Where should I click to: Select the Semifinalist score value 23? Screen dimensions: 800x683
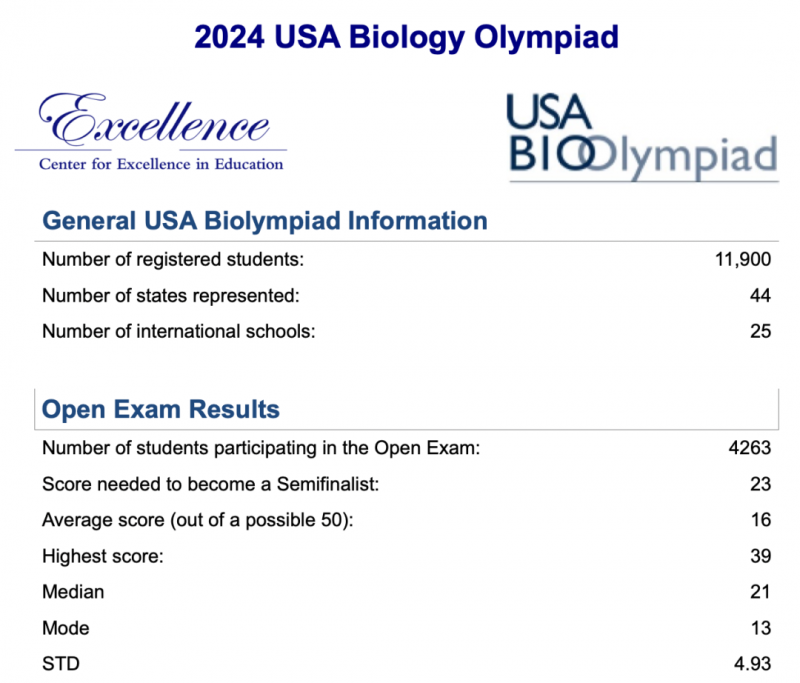(x=760, y=484)
